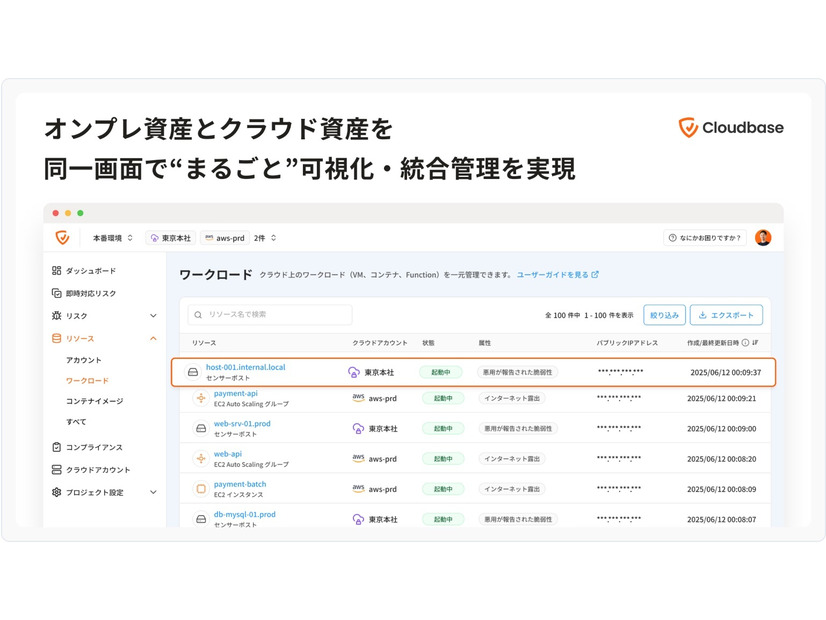
Task: Click the コンプライアンス clipboard icon
Action: (x=57, y=447)
